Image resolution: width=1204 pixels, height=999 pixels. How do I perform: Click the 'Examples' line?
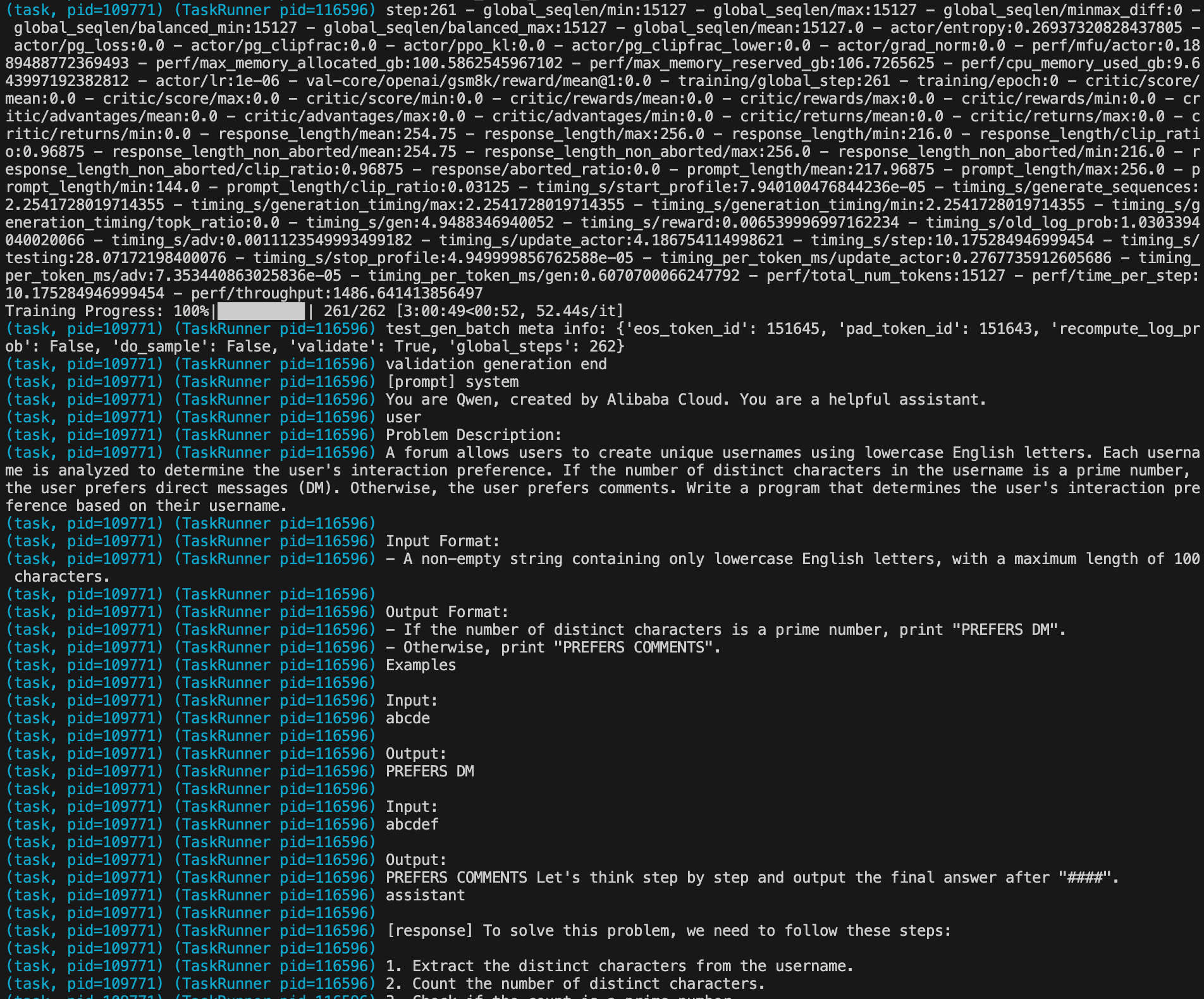[421, 665]
